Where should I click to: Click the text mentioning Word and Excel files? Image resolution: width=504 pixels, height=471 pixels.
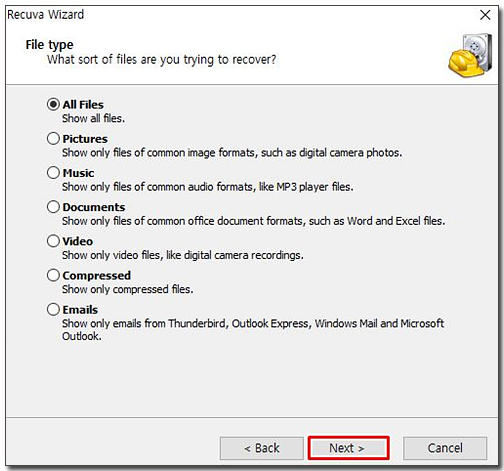(254, 221)
